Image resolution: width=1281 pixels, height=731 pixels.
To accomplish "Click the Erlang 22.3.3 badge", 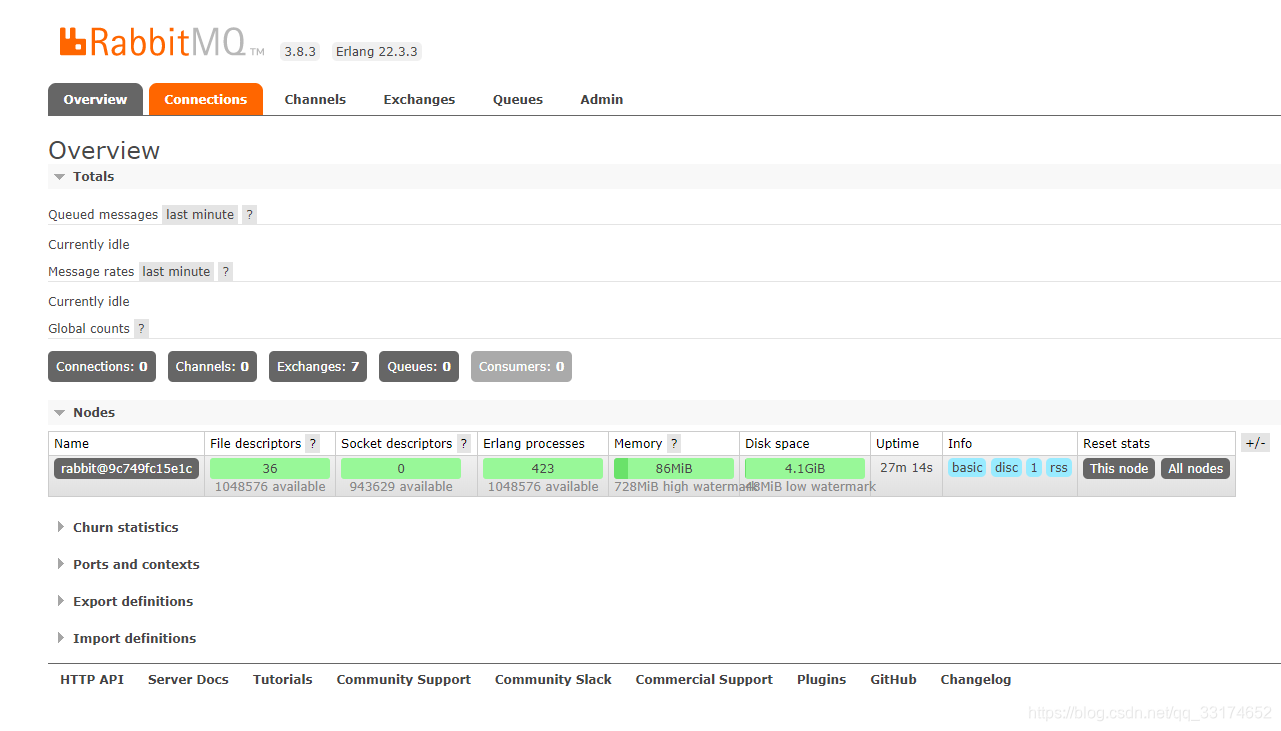I will 377,51.
